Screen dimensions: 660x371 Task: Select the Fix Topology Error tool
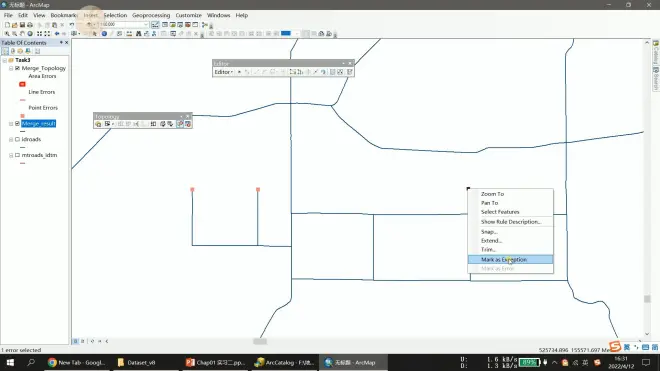point(180,124)
